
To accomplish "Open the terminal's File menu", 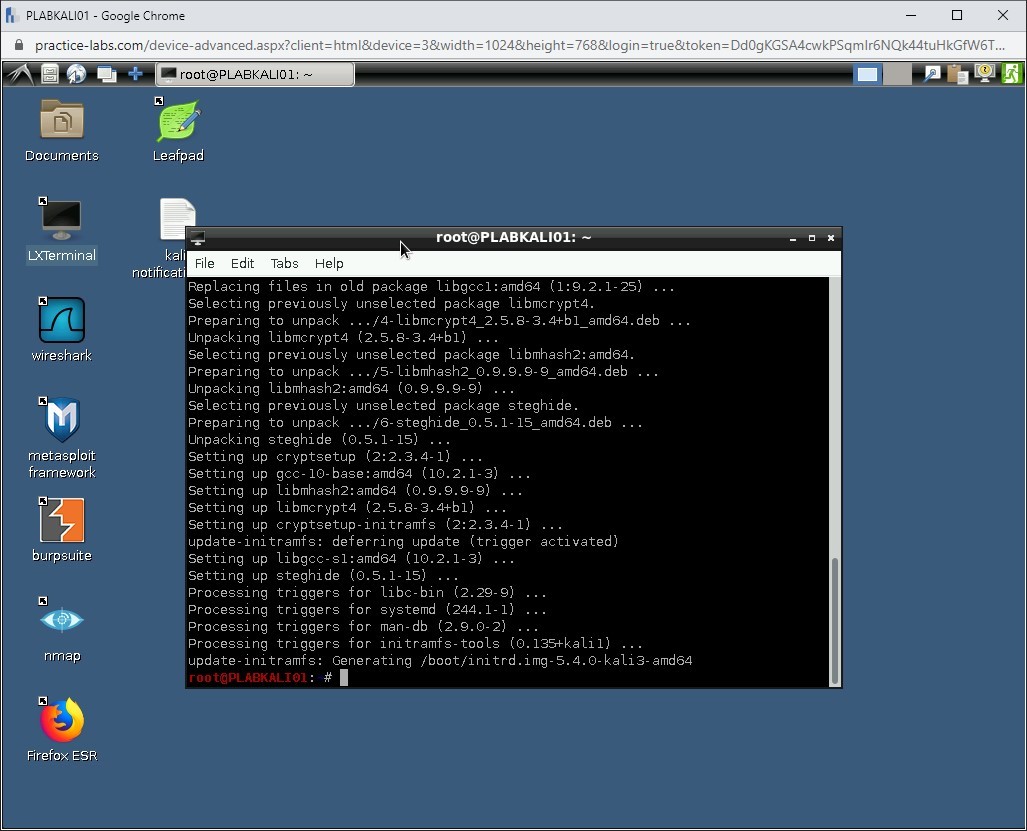I will coord(204,263).
